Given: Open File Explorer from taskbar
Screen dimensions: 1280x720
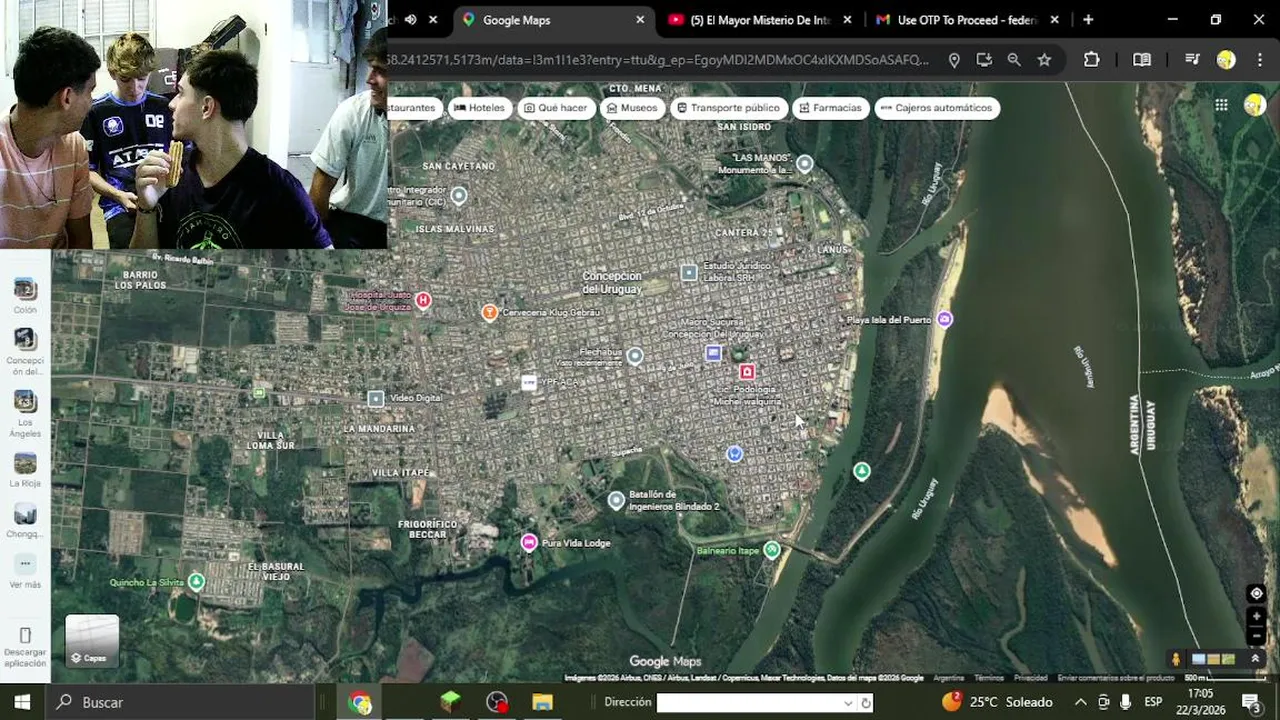Looking at the screenshot, I should tap(542, 702).
